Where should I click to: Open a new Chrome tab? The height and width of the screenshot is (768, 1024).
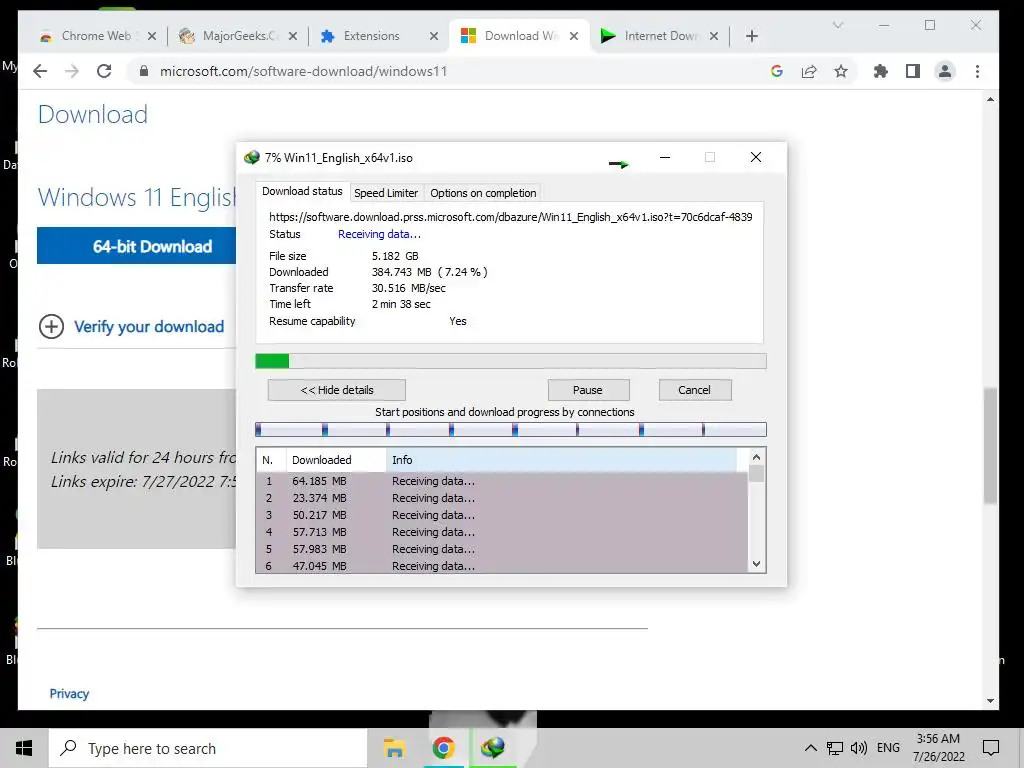(x=752, y=36)
